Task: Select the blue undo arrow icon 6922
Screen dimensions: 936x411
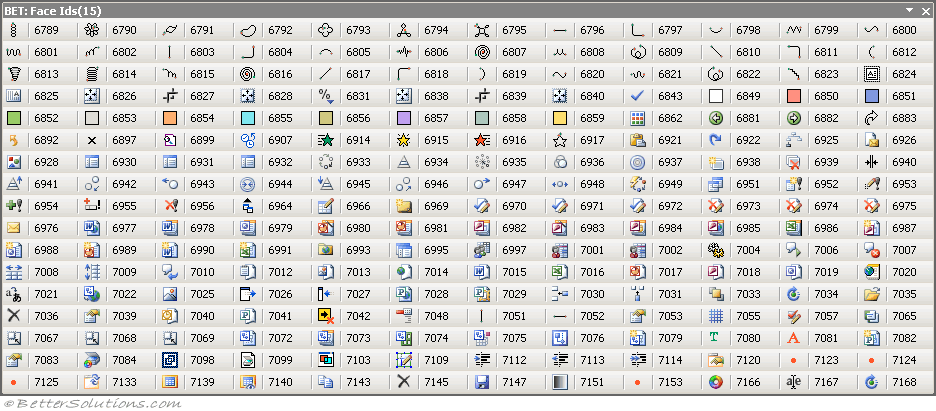Action: (x=716, y=140)
